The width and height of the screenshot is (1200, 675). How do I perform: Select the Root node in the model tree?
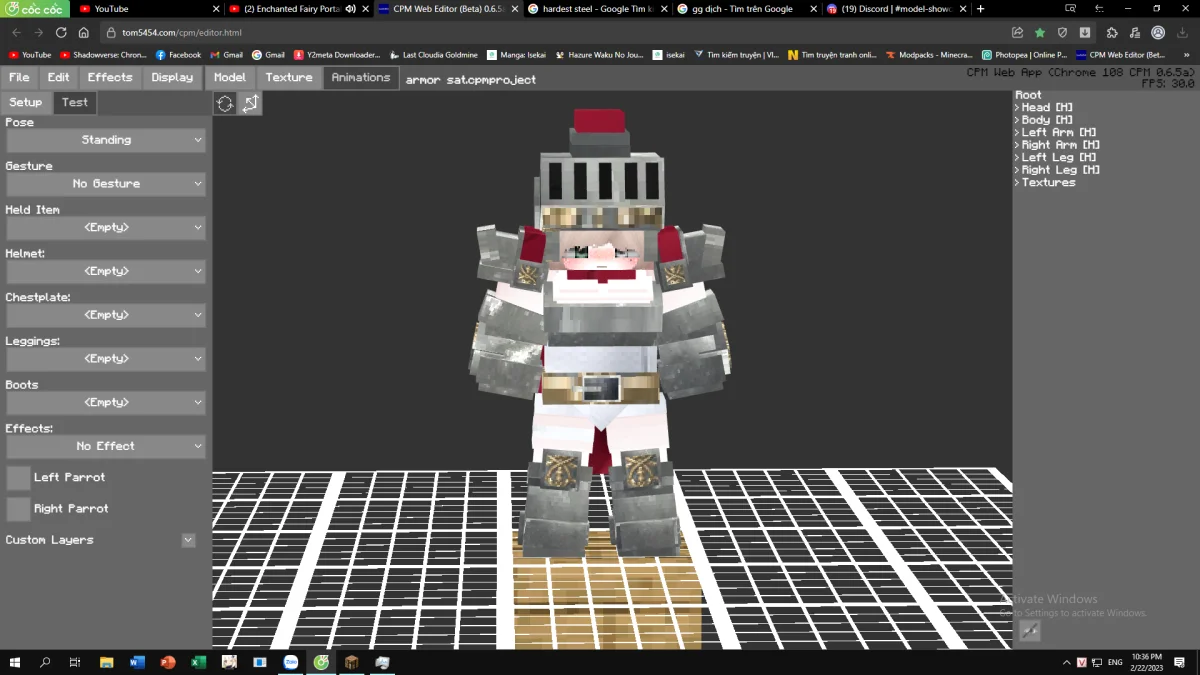click(1028, 95)
